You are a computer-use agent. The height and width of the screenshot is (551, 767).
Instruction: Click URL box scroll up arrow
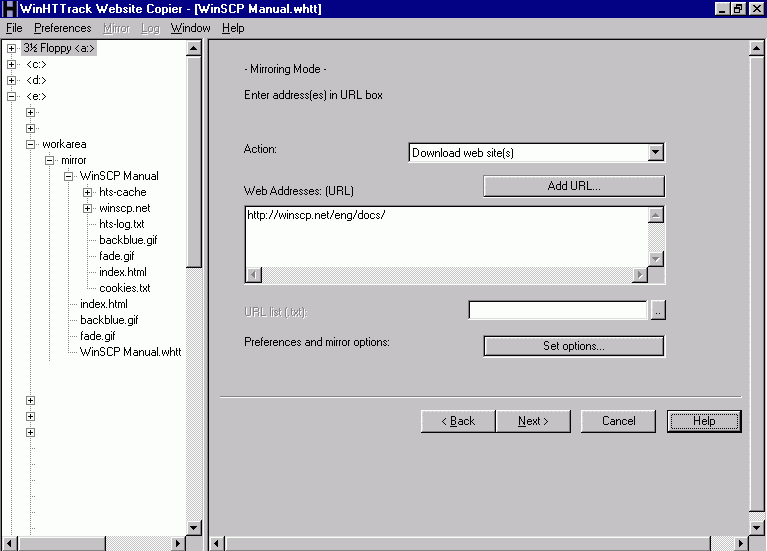(x=656, y=215)
